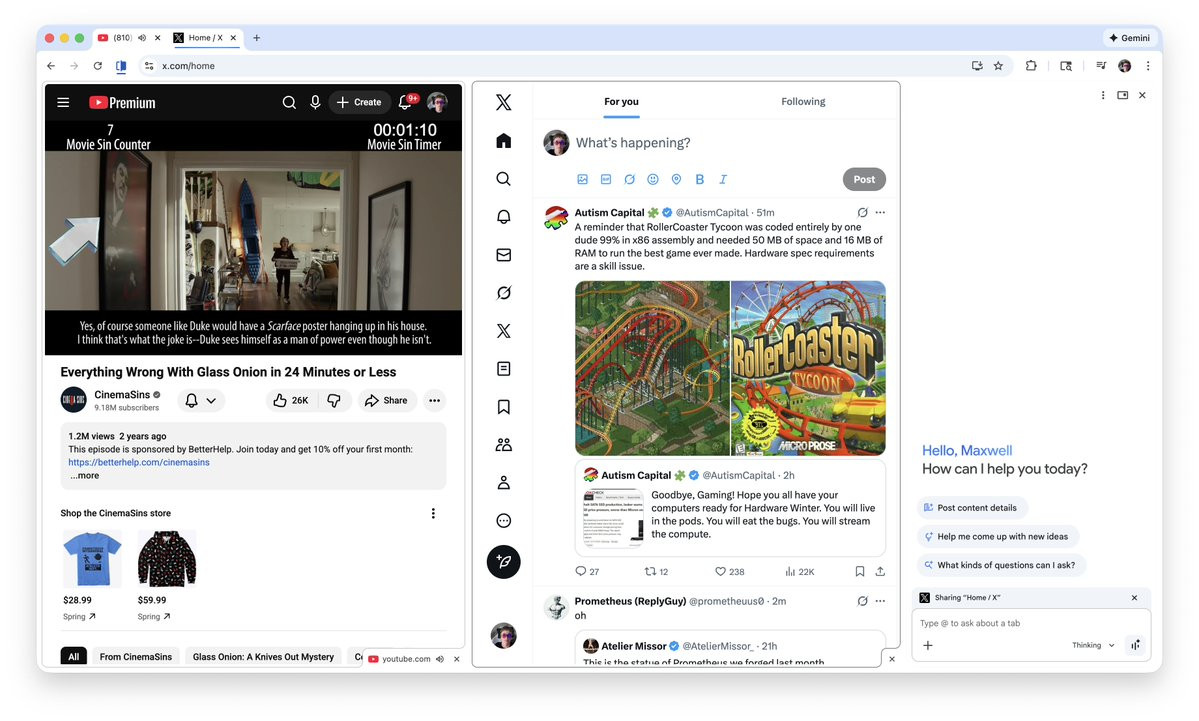Expand the description with ...more

point(84,476)
